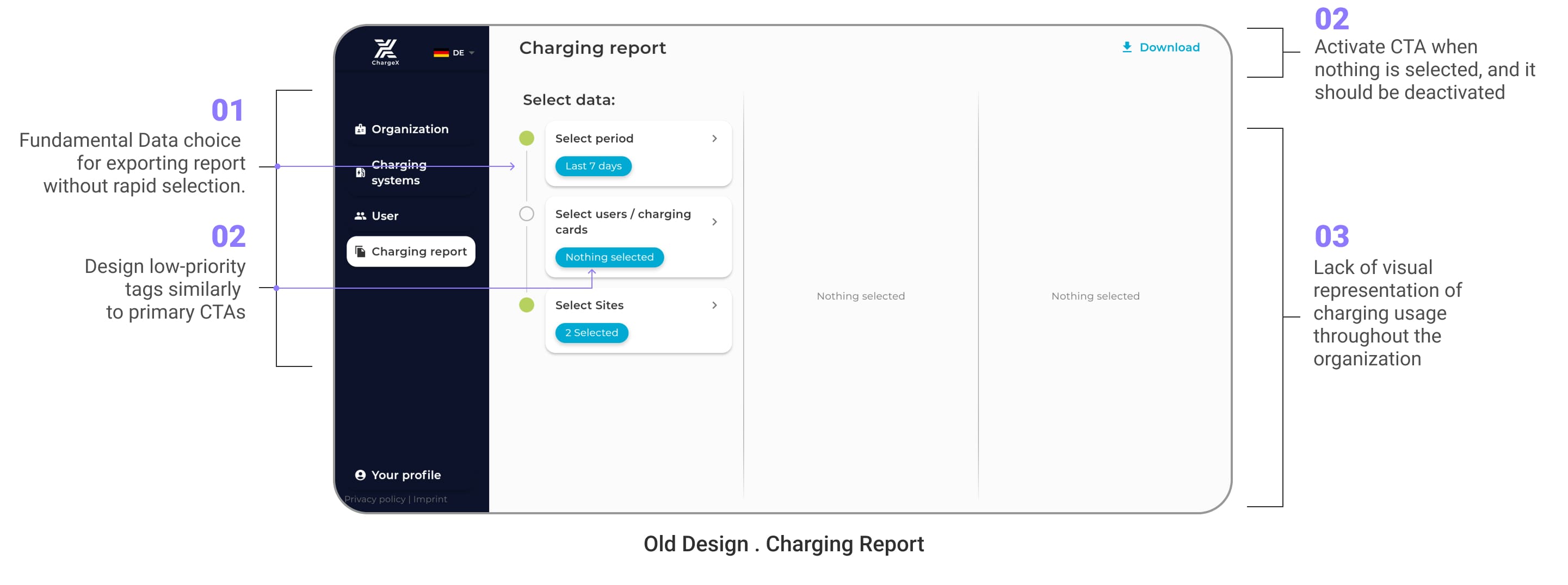
Task: Toggle the green Select period step indicator
Action: (x=527, y=138)
